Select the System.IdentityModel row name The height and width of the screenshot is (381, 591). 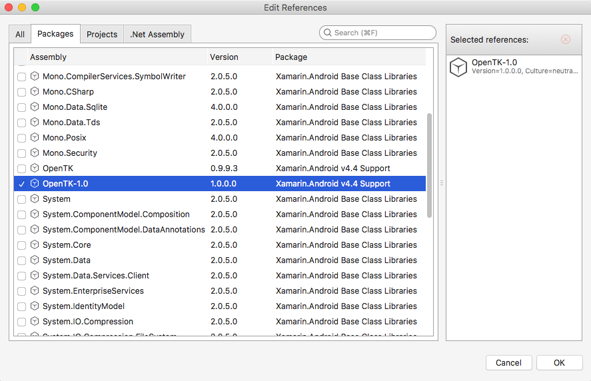point(83,306)
